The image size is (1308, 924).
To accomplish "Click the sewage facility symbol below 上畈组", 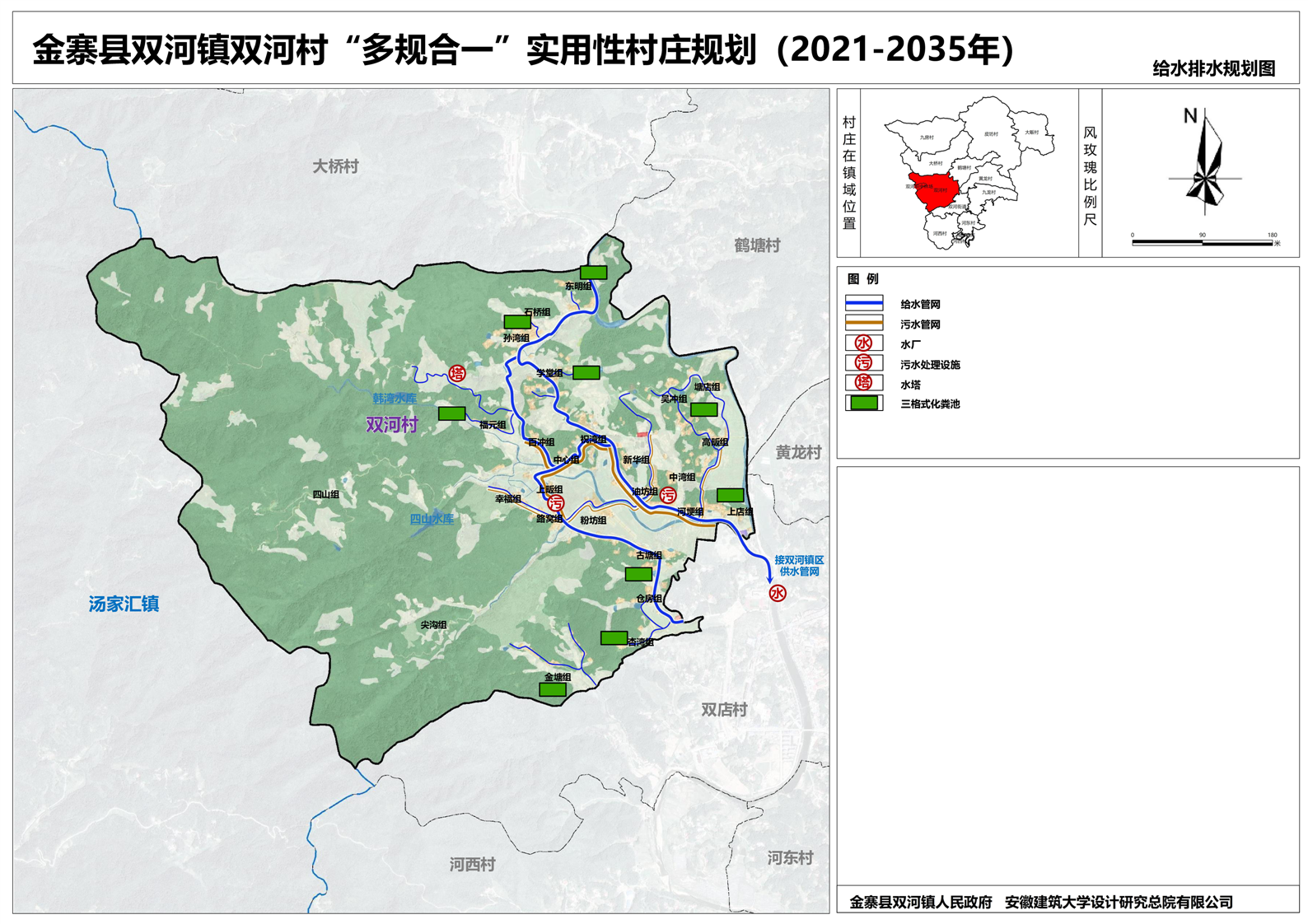I will click(556, 503).
